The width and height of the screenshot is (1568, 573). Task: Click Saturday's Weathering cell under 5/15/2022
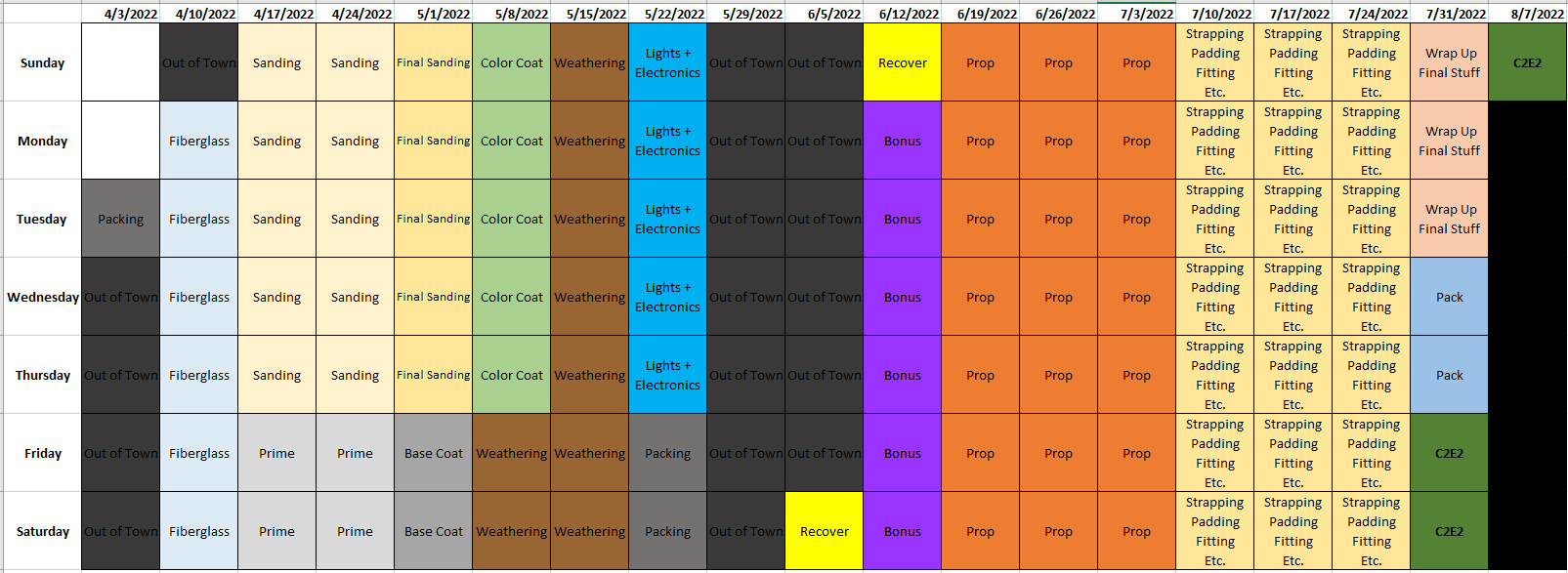589,531
